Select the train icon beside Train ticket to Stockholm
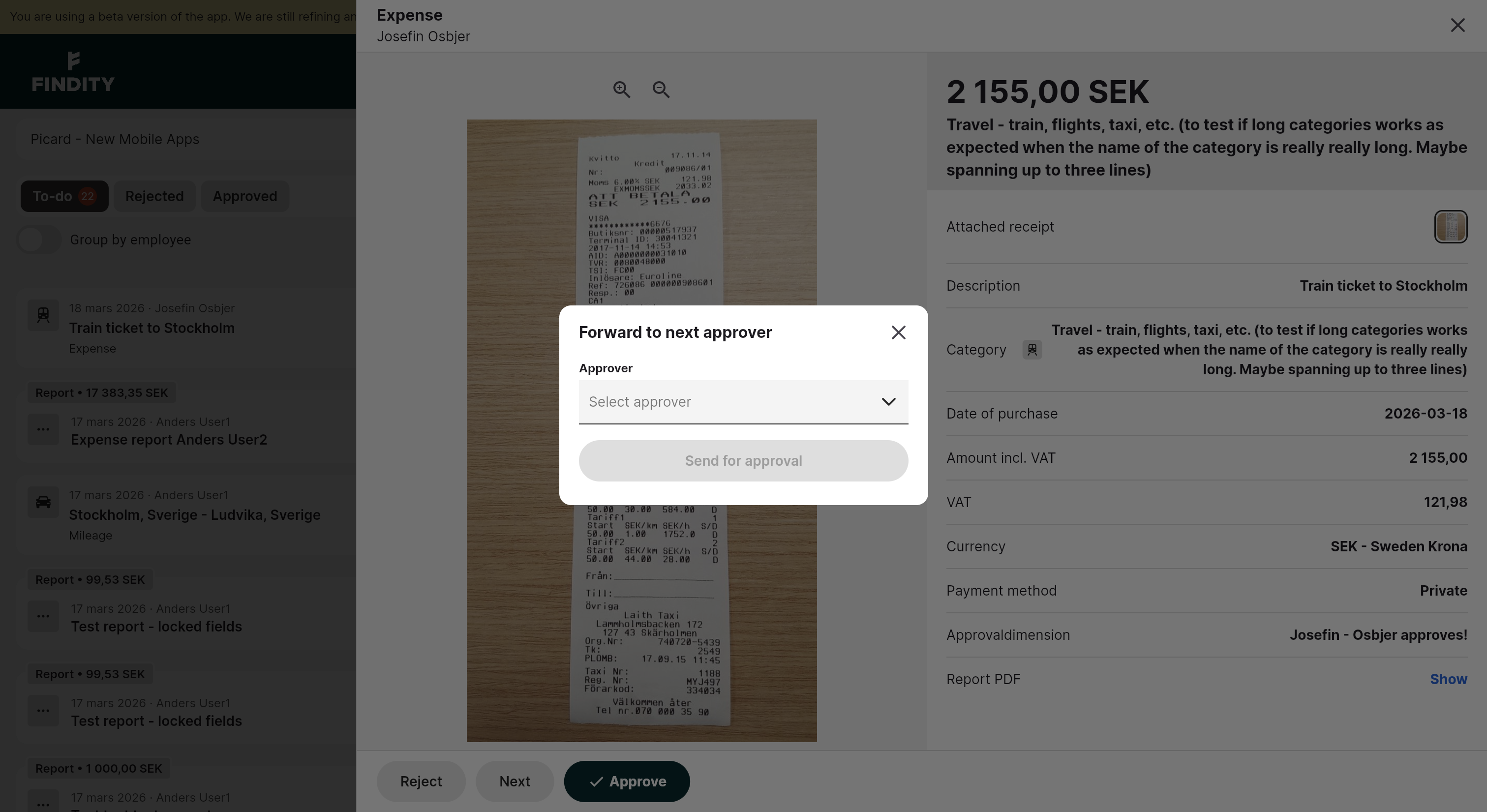 click(x=43, y=316)
